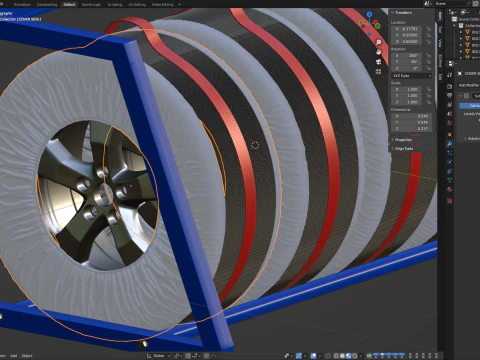Switch to the Video Editing workspace tab

coord(162,5)
